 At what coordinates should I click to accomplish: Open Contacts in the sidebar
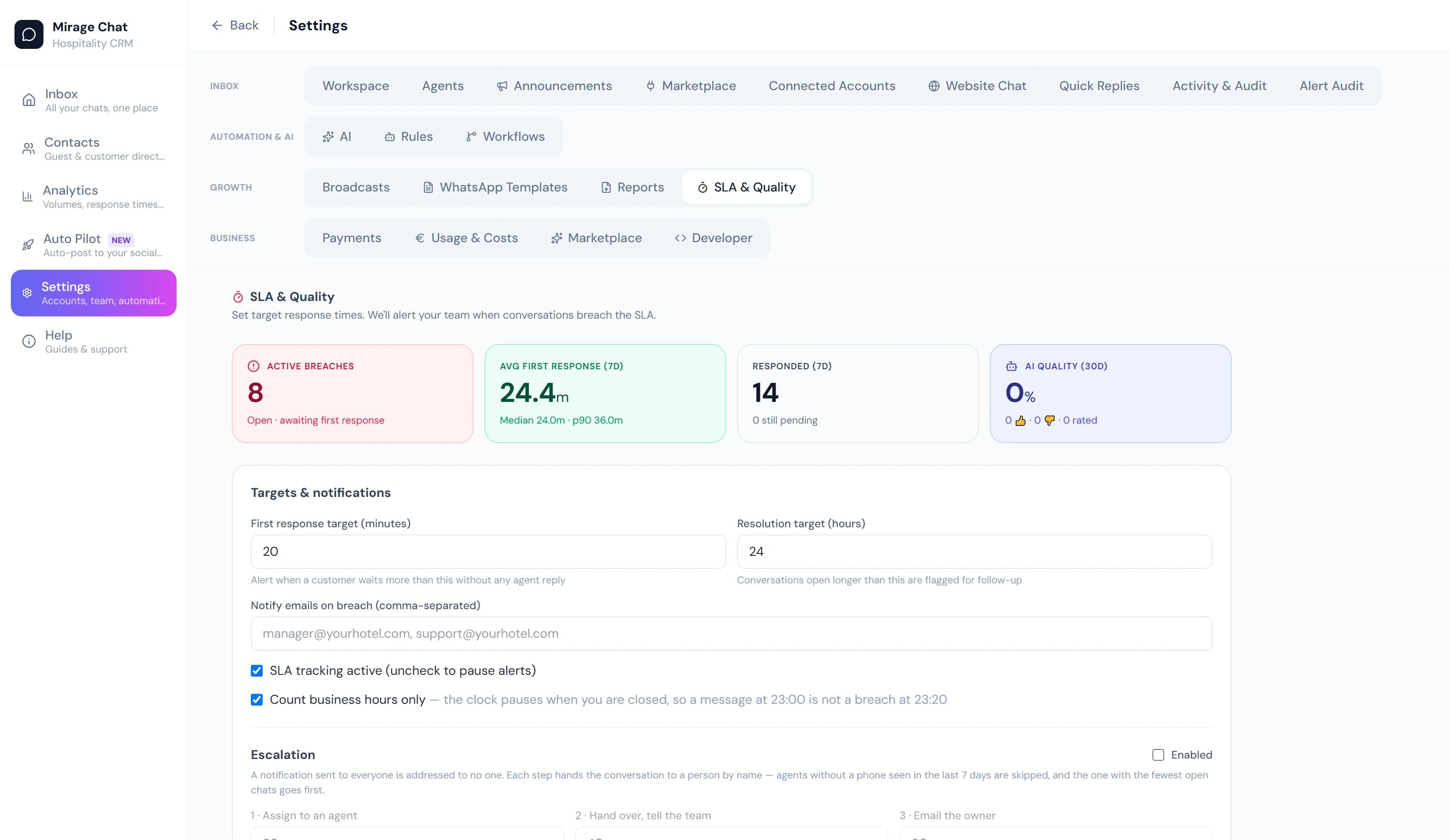tap(94, 149)
